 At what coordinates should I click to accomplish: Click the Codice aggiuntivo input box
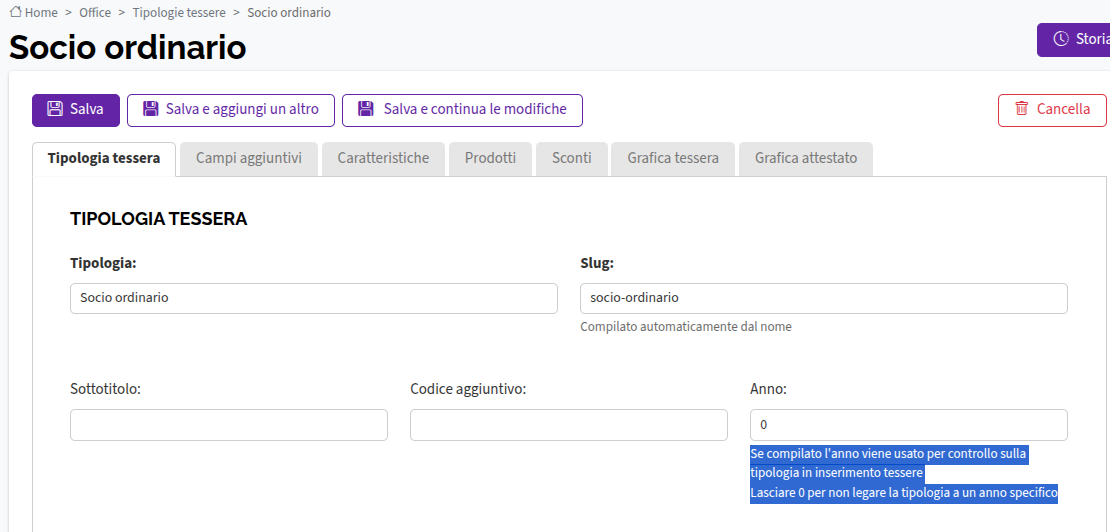tap(568, 425)
